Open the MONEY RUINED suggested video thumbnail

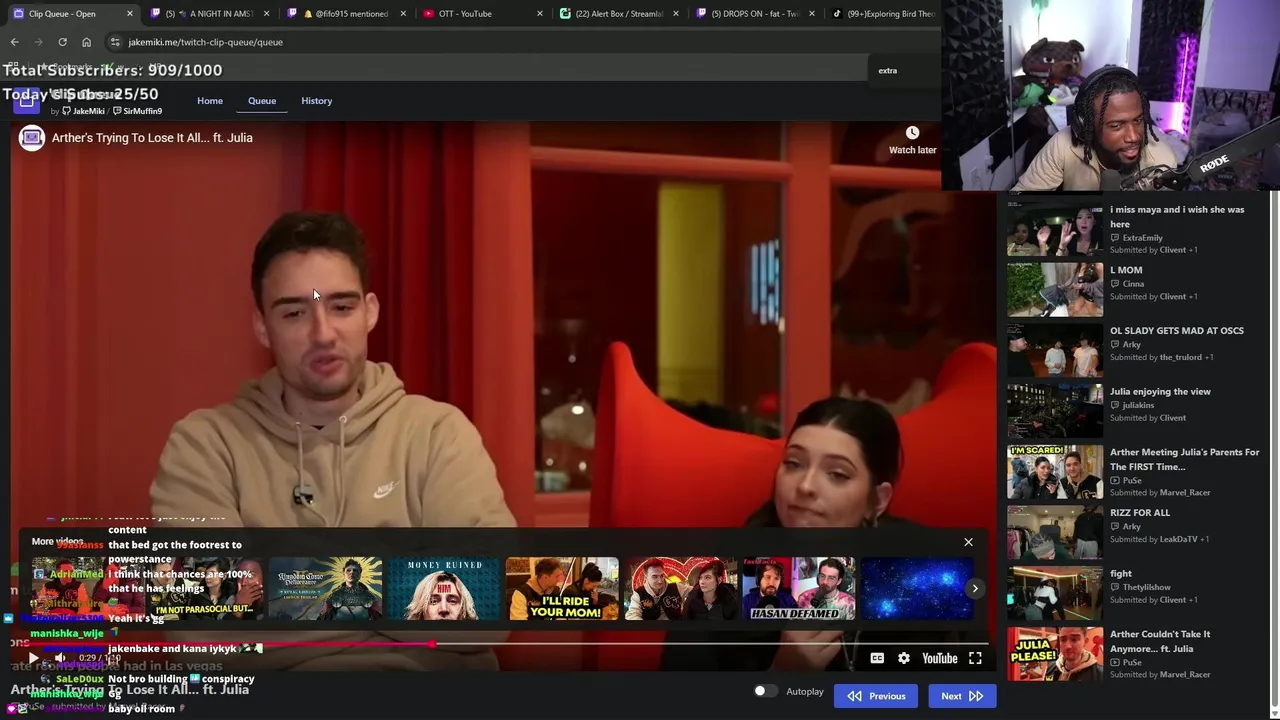pyautogui.click(x=444, y=588)
